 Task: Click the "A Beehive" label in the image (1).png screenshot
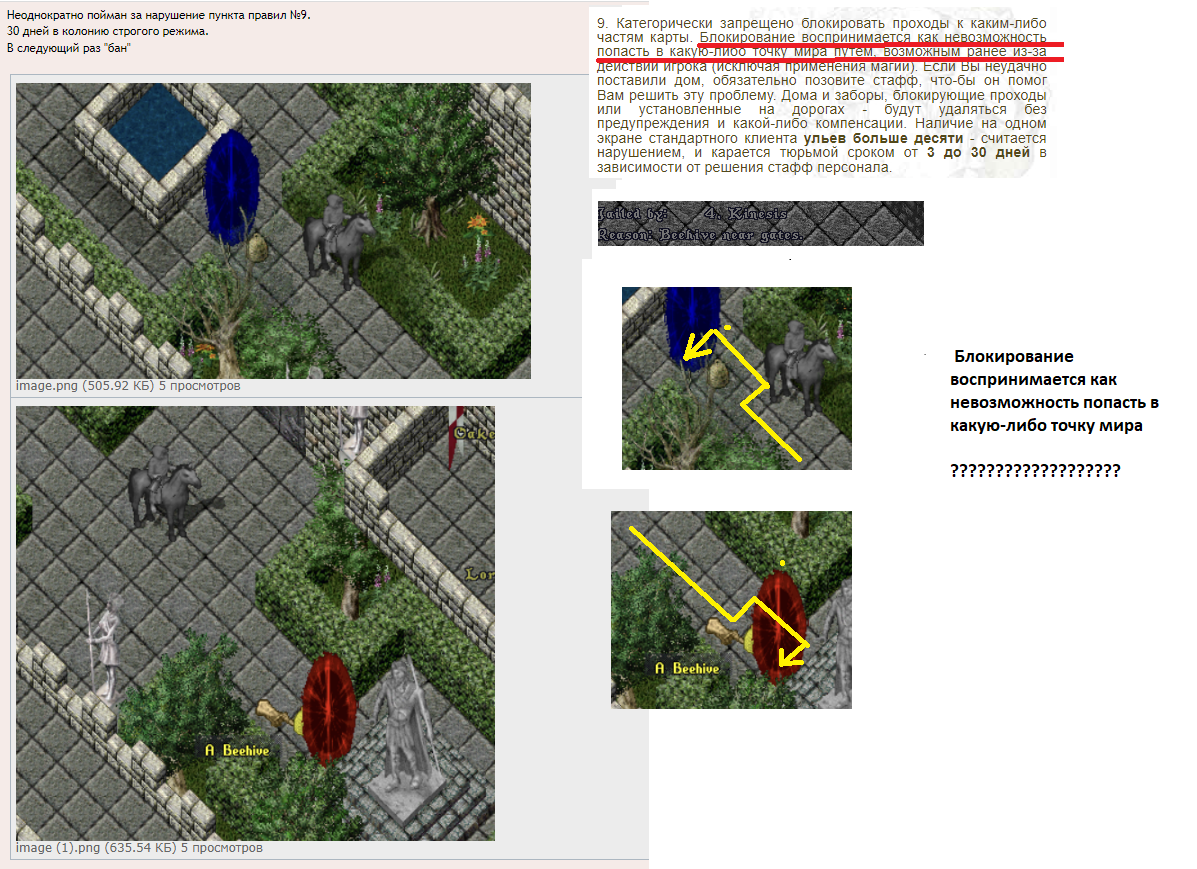coord(237,751)
